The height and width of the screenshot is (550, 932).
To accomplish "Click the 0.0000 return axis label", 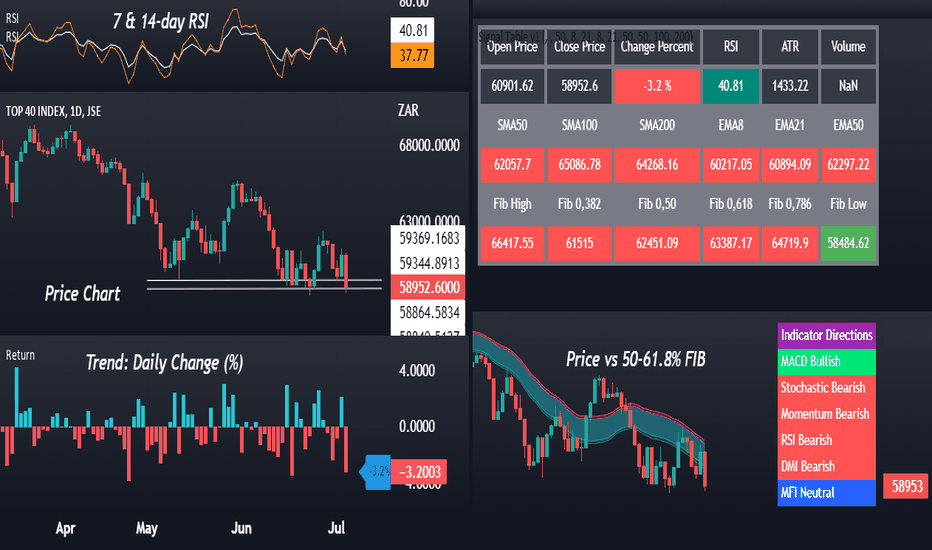I will pos(417,426).
